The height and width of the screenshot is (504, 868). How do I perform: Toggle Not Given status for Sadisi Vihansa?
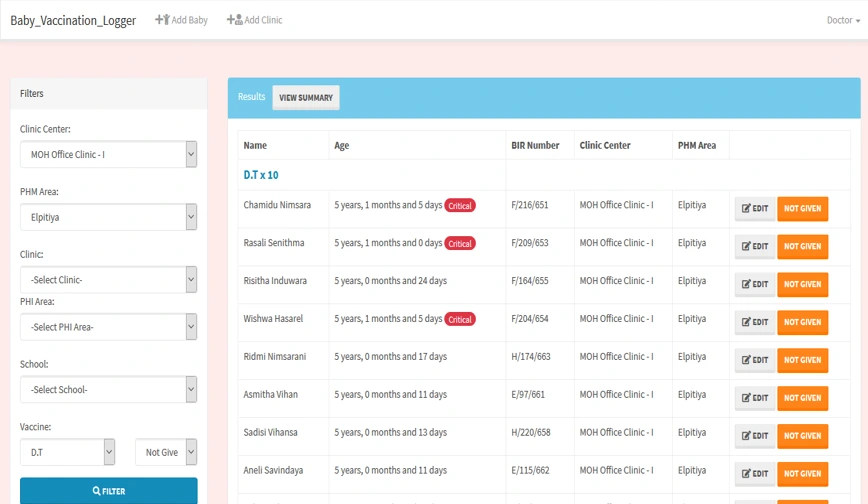tap(802, 436)
